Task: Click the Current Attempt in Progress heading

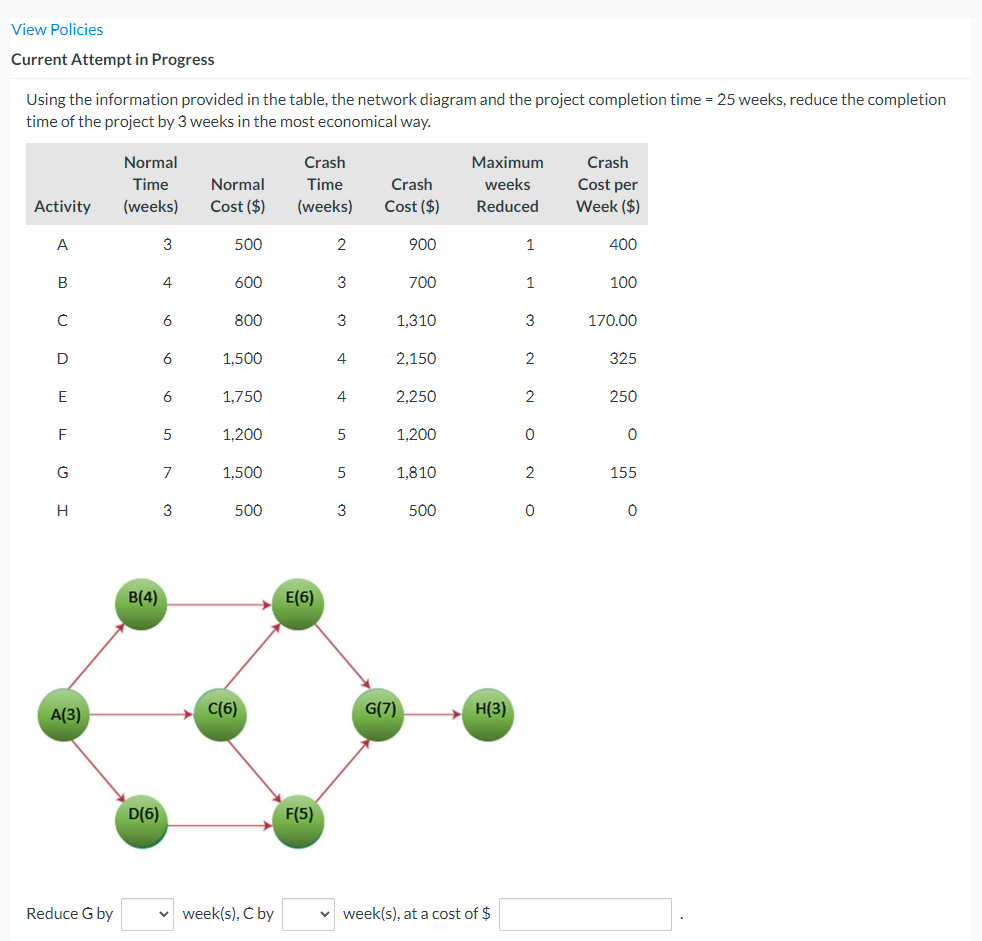Action: [111, 59]
